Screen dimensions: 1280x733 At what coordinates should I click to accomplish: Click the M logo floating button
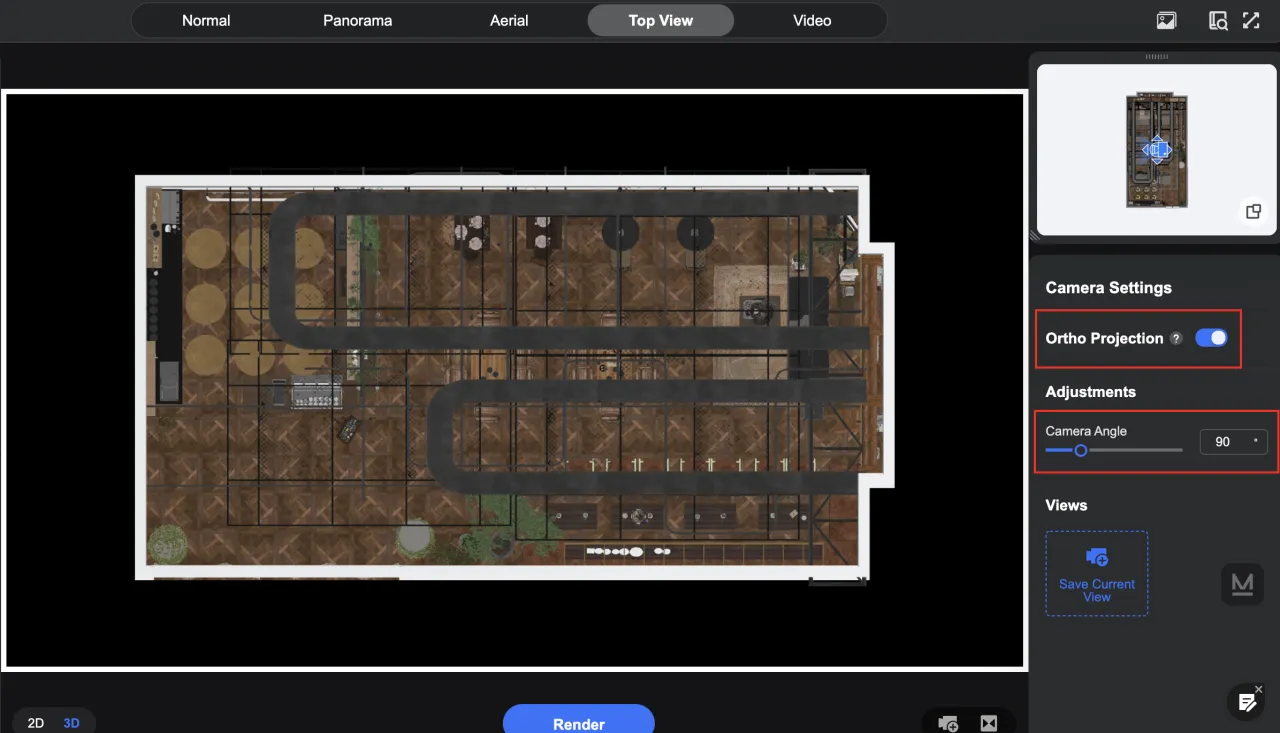1242,584
